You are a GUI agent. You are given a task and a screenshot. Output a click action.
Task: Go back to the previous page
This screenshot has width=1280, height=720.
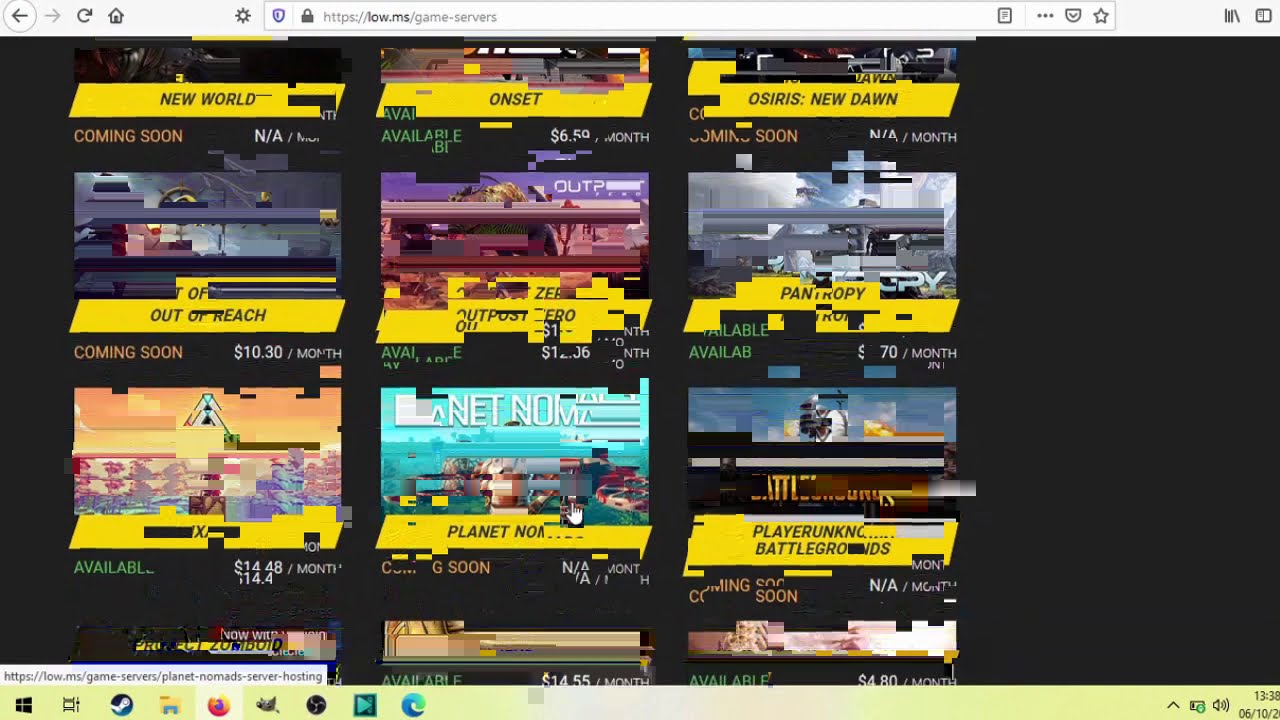tap(20, 16)
